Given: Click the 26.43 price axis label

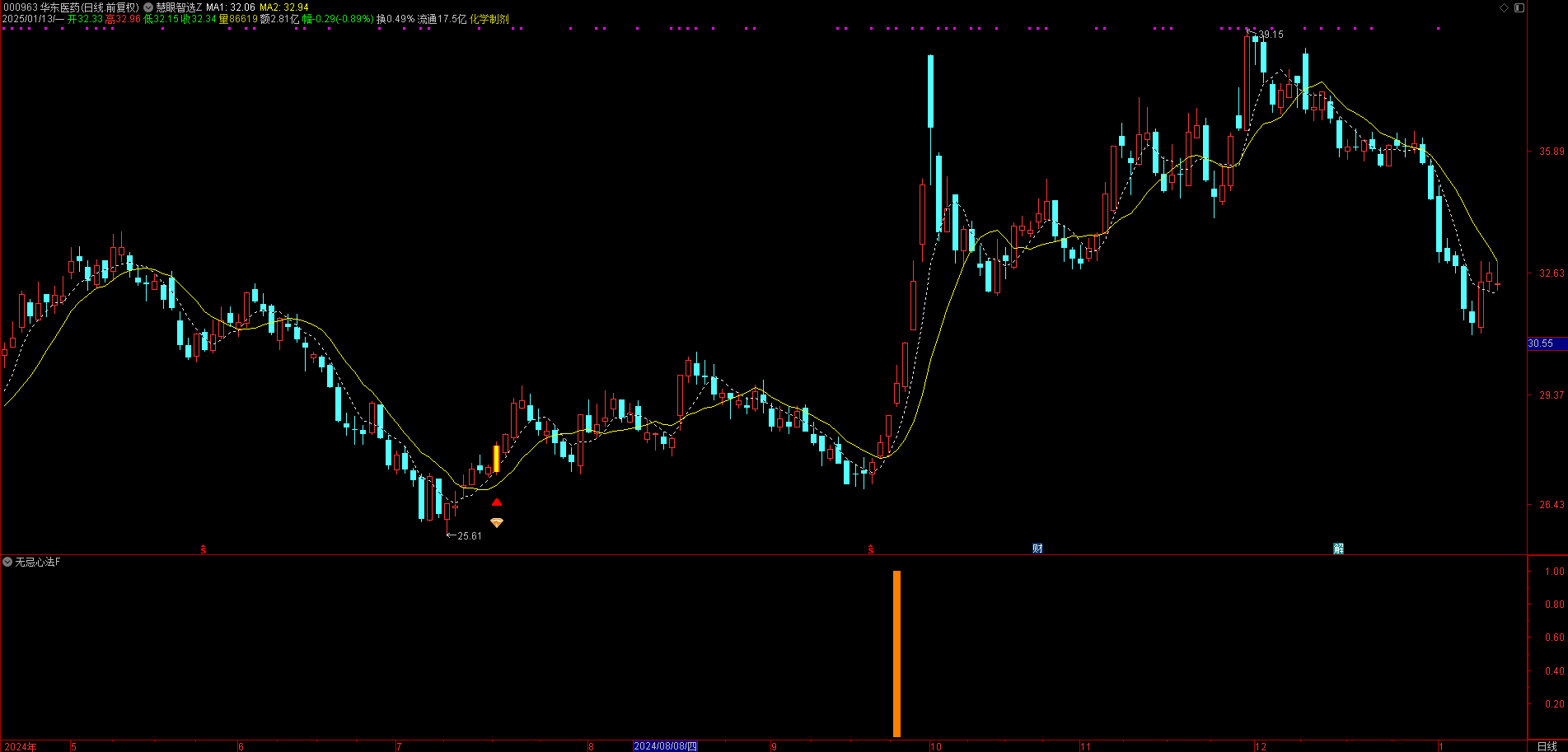Looking at the screenshot, I should [x=1552, y=505].
